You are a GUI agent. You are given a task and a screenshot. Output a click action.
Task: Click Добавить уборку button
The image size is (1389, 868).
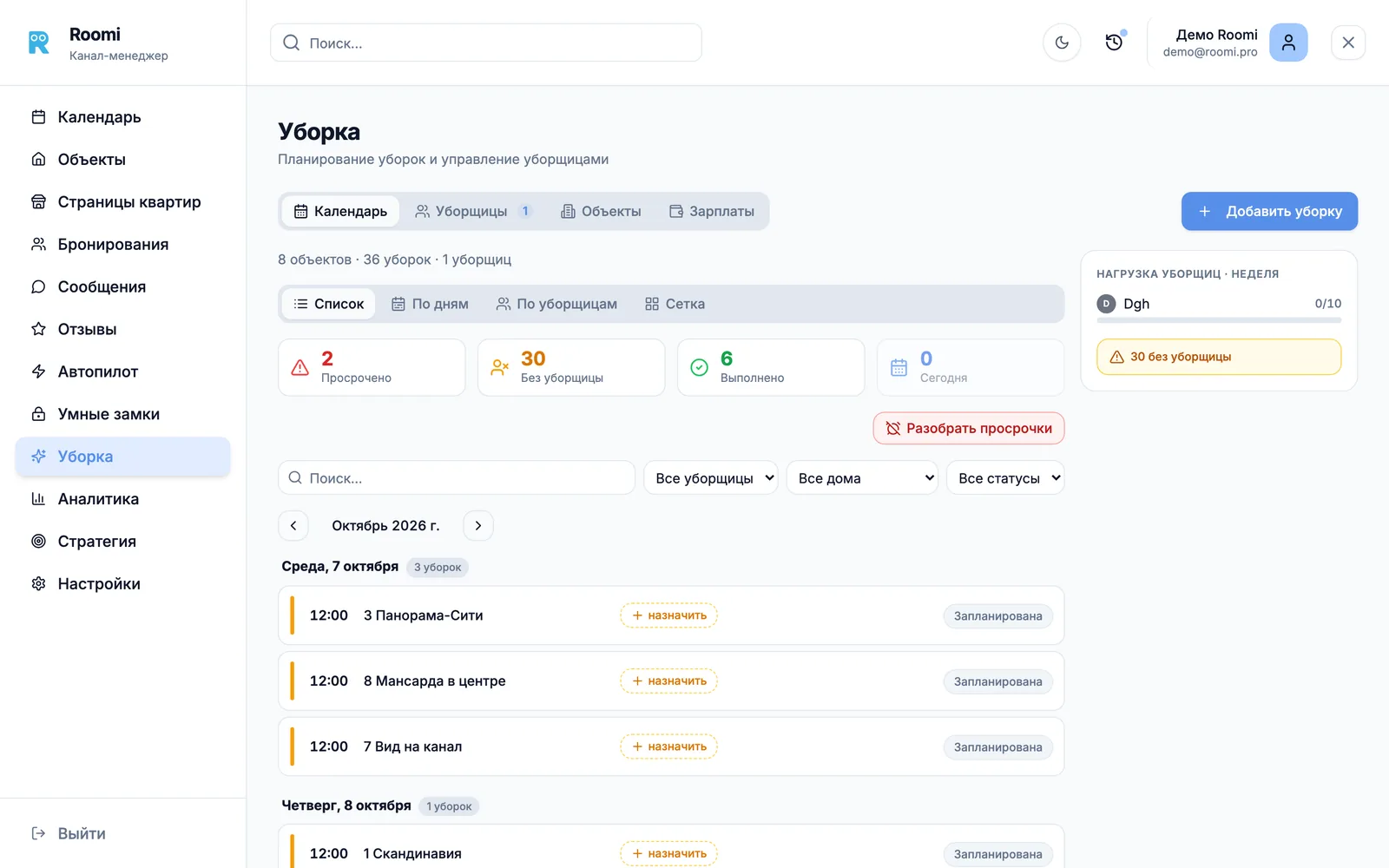click(1269, 211)
